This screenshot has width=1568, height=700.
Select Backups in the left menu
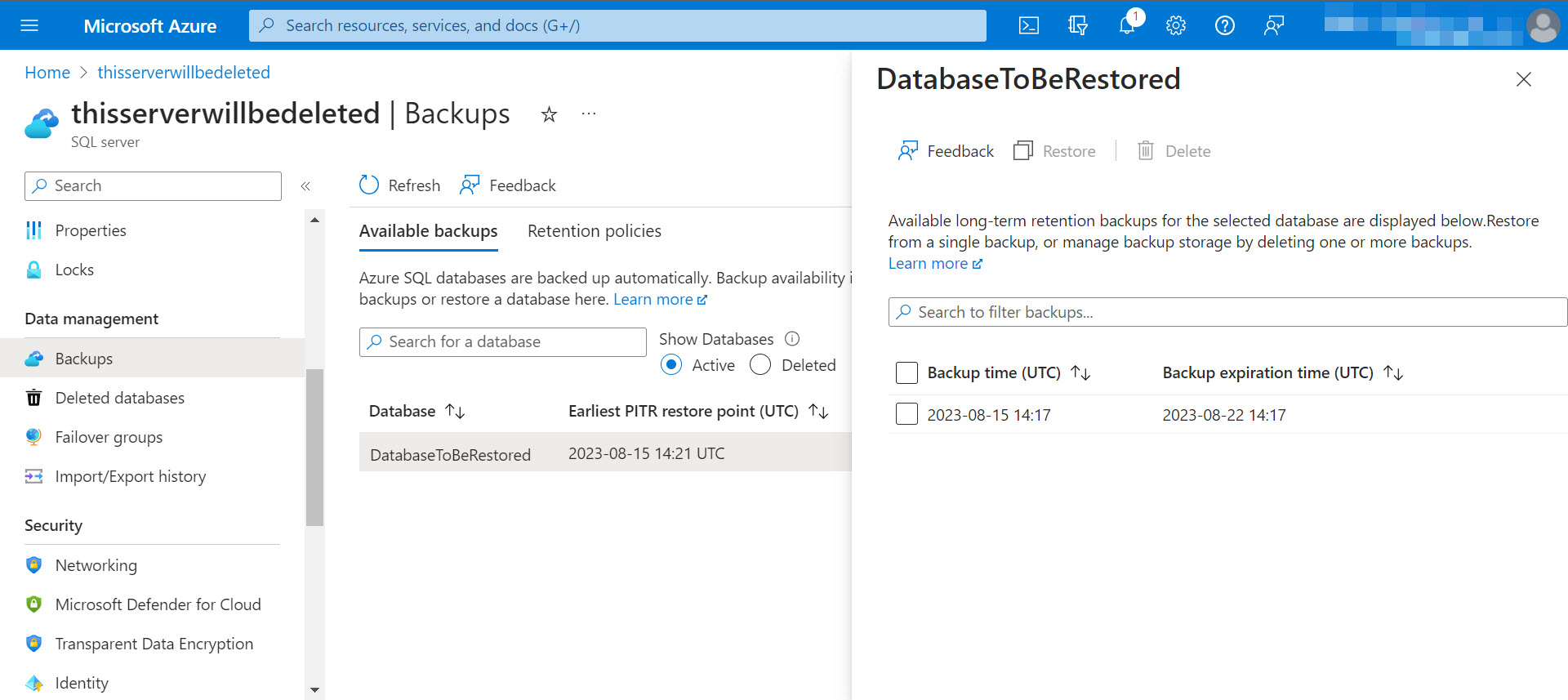[152, 359]
